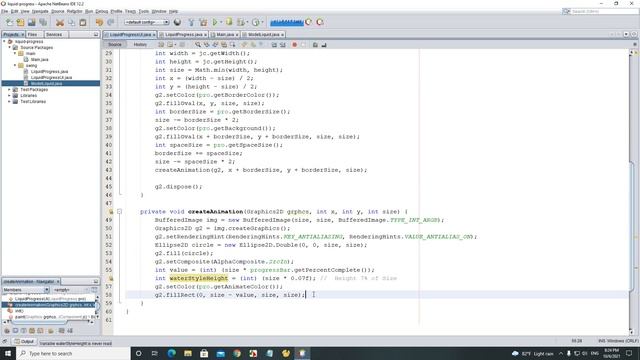Collapse the main package node
The height and width of the screenshot is (360, 640).
(x=15, y=53)
